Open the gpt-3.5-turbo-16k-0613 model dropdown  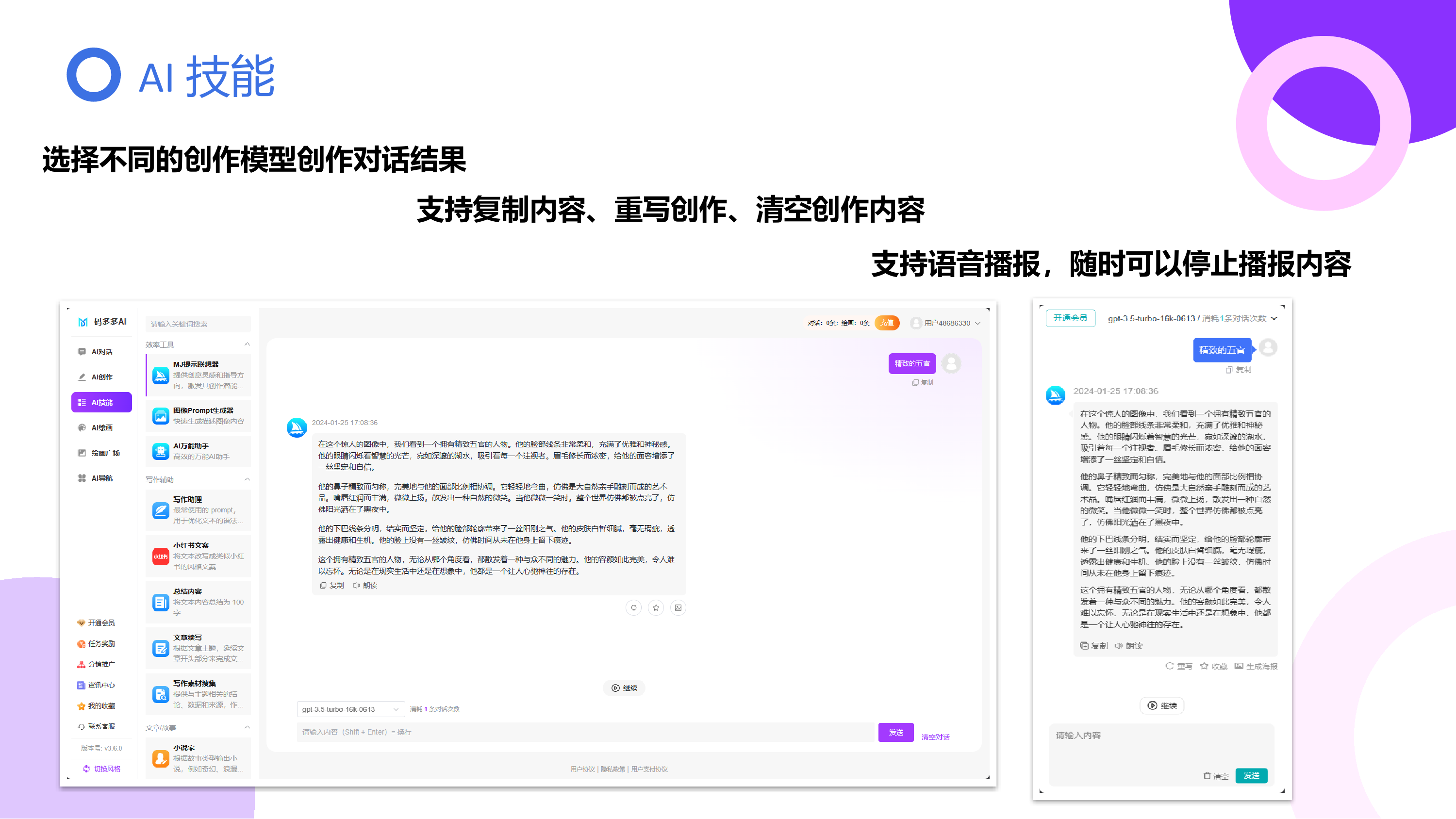[x=350, y=709]
